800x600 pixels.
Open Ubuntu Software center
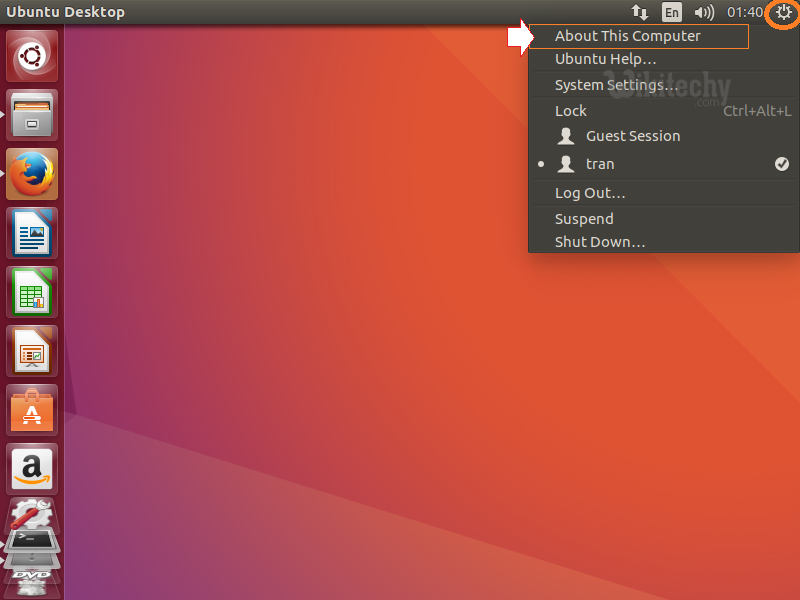33,410
